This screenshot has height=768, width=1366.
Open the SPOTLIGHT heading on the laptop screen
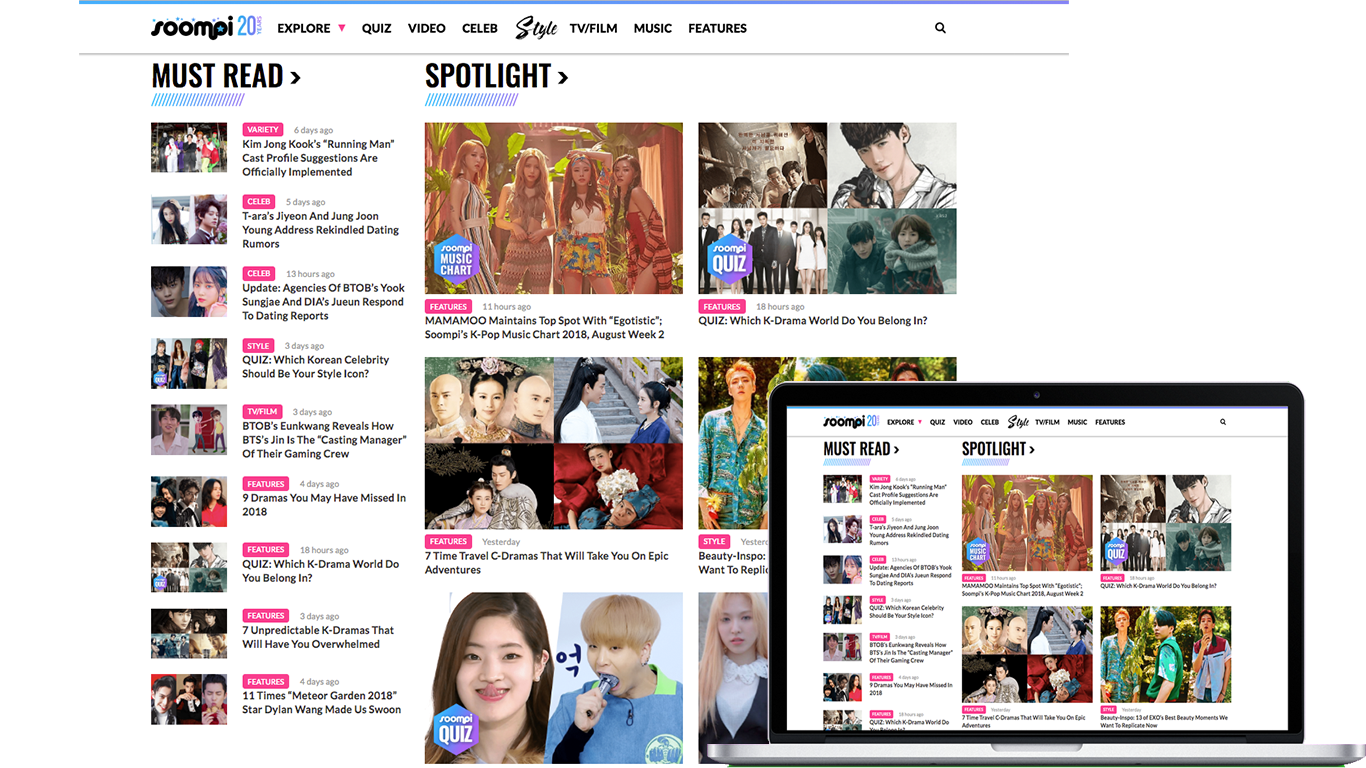tap(998, 449)
